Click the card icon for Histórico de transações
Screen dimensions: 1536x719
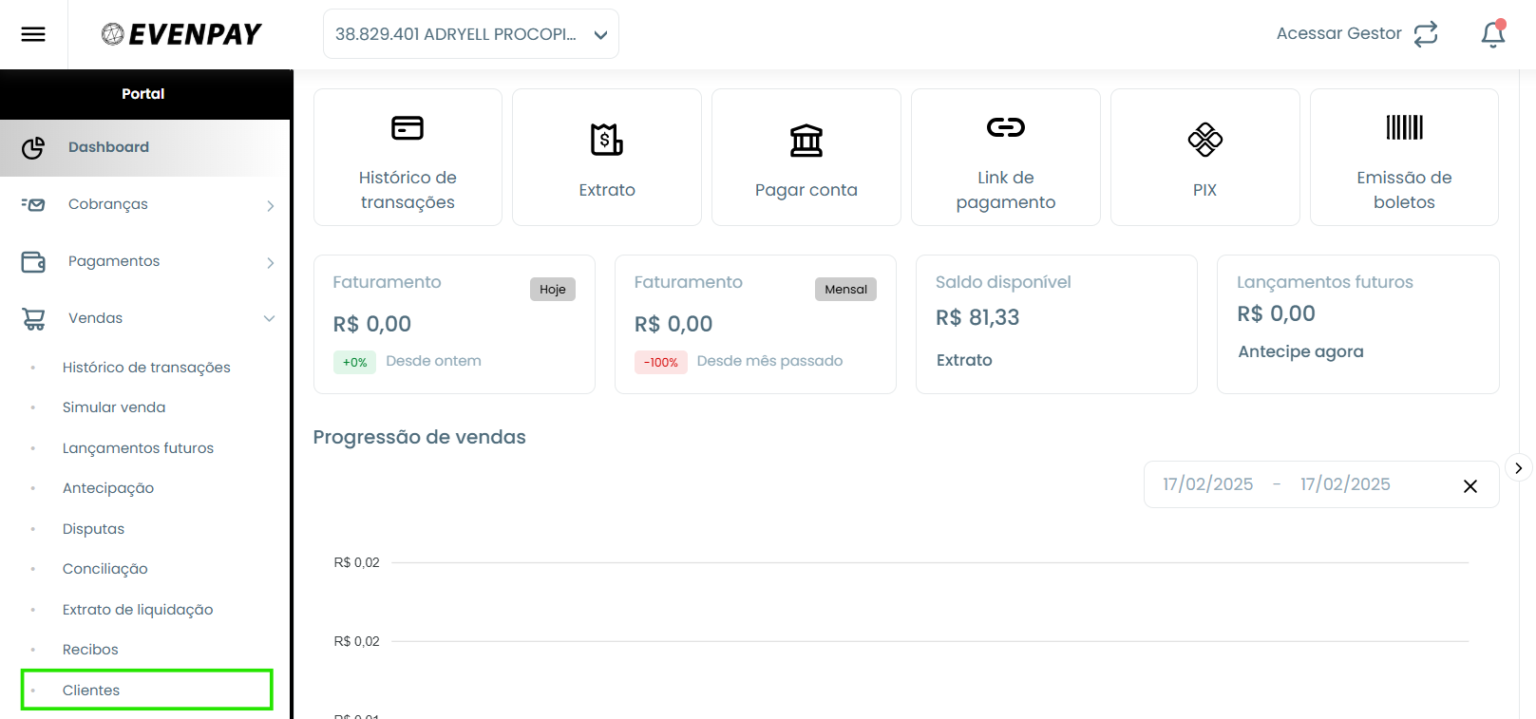click(407, 128)
